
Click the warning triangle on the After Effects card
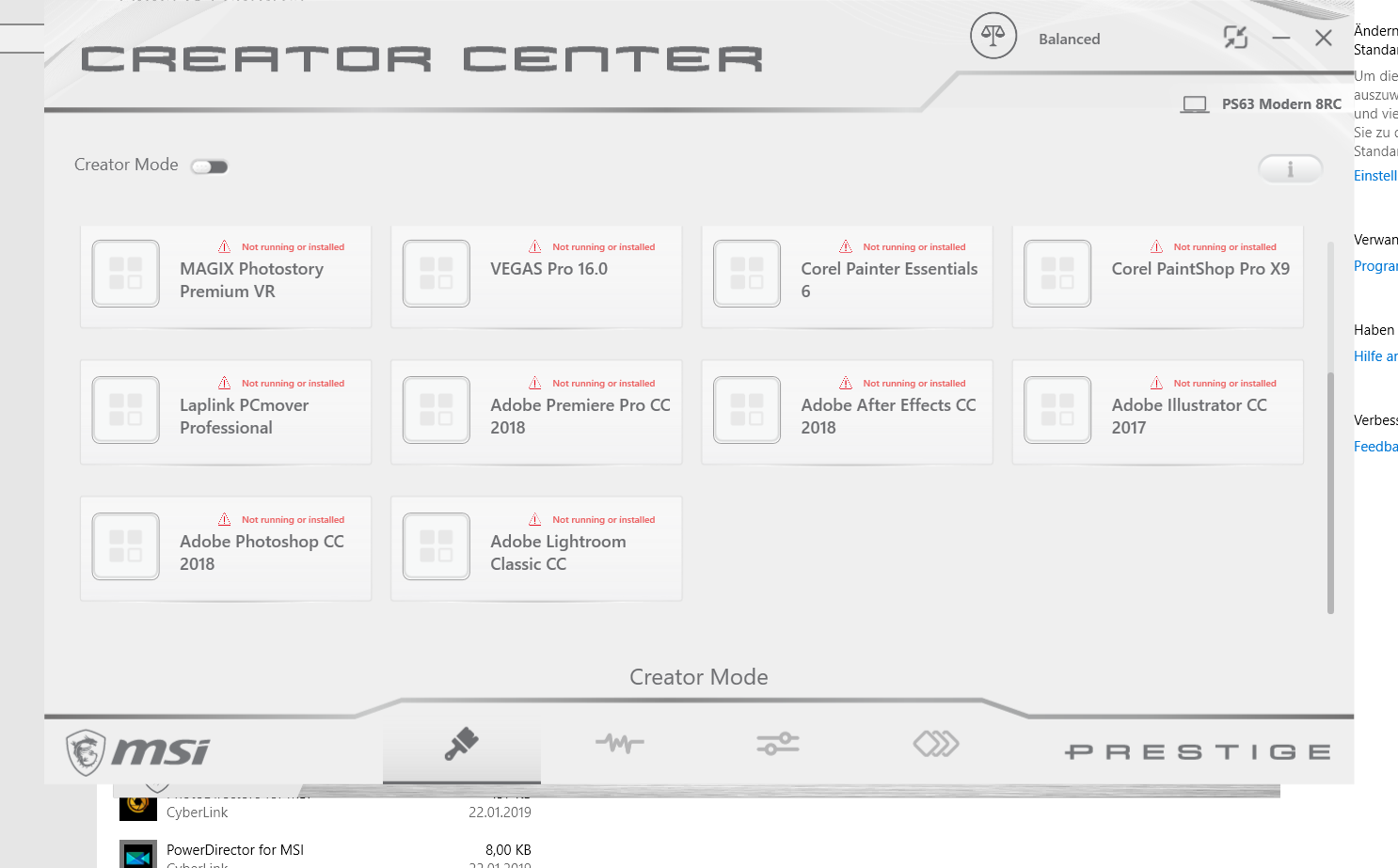846,383
